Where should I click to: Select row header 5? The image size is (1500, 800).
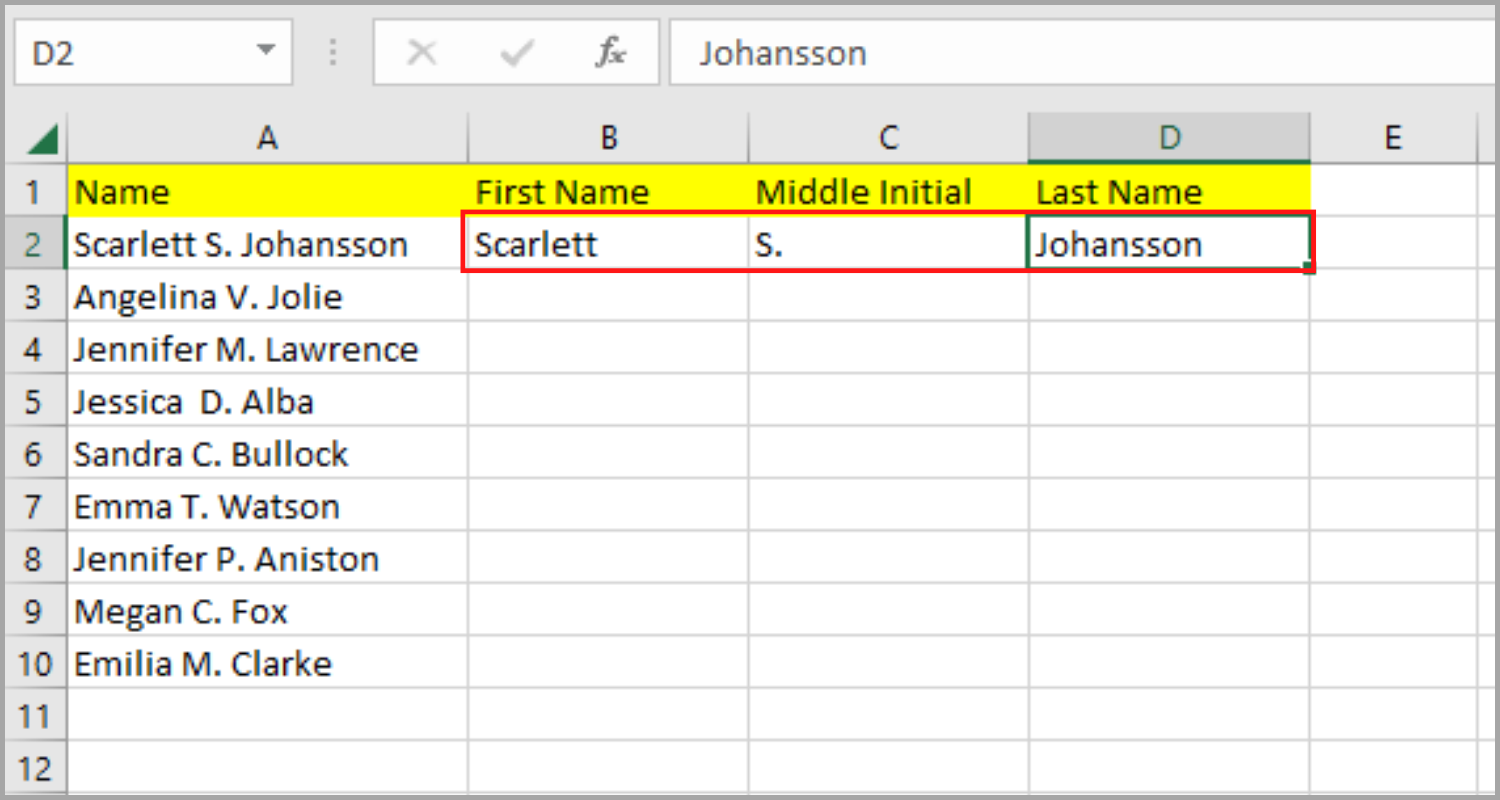click(35, 401)
